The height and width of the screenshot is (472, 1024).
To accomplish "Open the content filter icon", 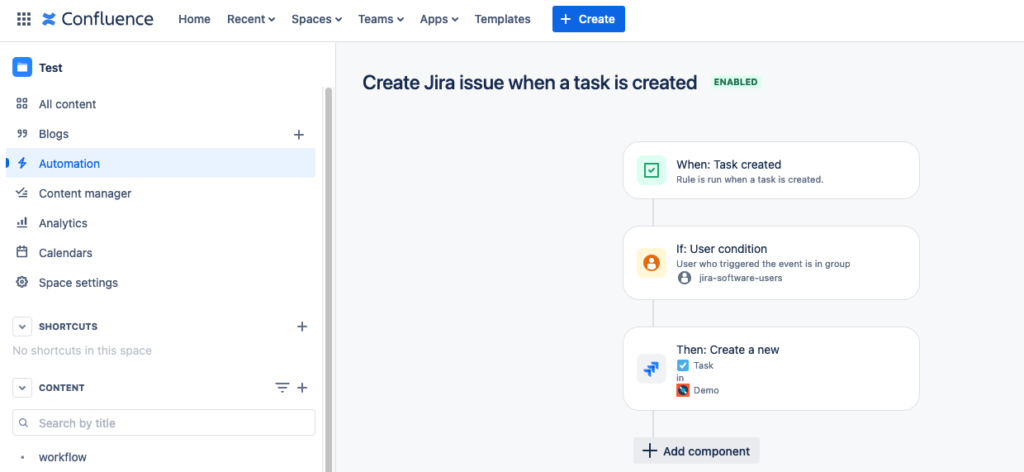I will tap(281, 388).
